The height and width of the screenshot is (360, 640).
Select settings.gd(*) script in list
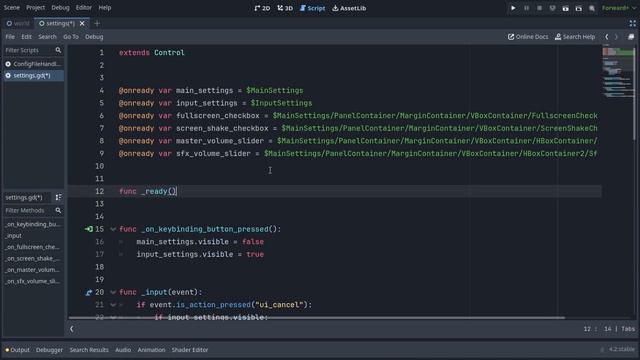click(x=33, y=76)
